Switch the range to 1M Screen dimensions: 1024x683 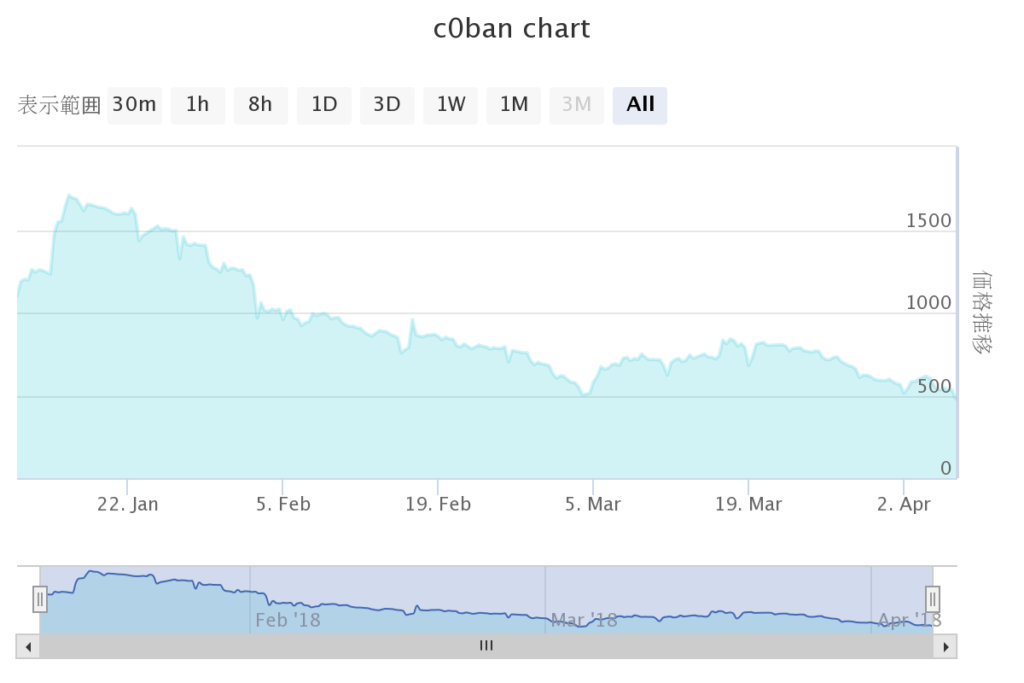(x=514, y=105)
